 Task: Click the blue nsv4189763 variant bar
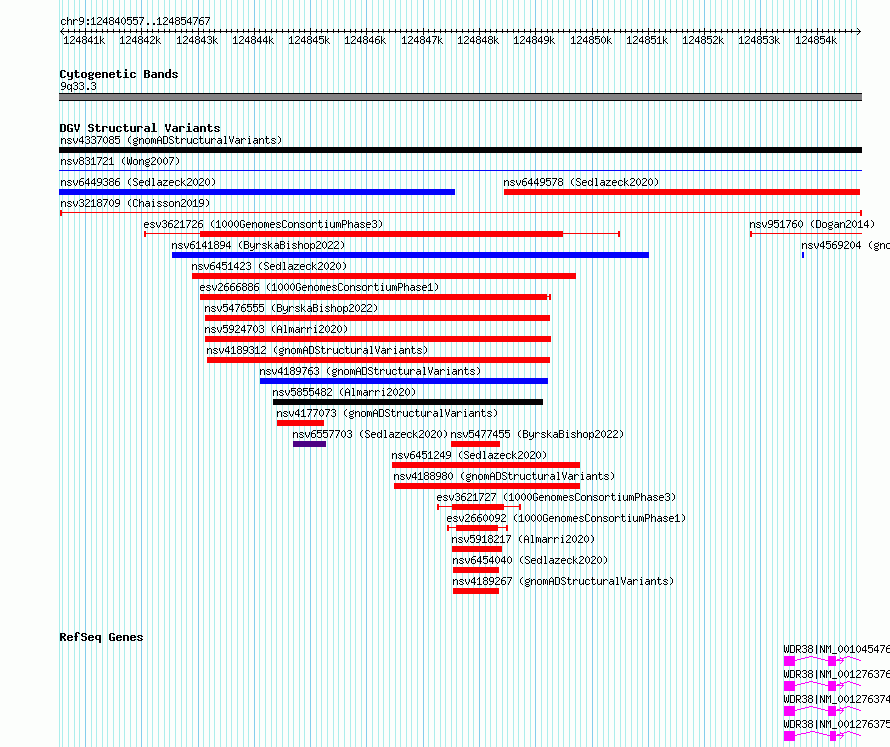point(404,381)
